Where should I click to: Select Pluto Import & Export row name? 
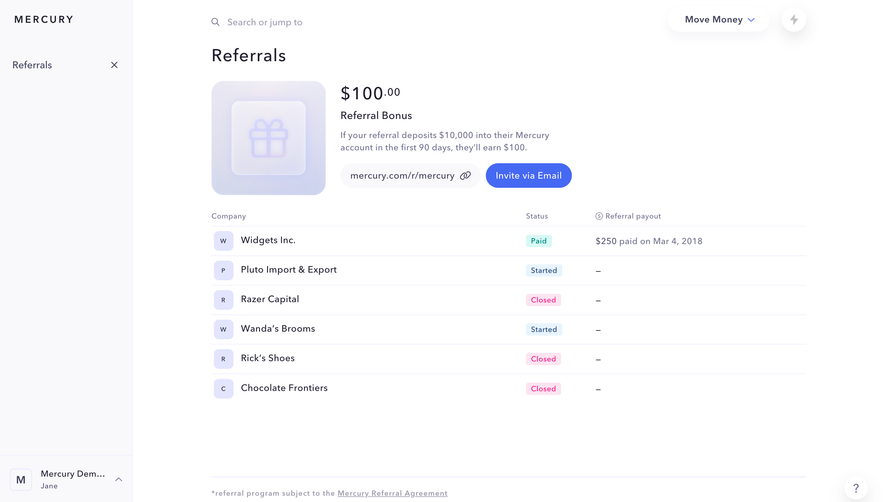(288, 270)
